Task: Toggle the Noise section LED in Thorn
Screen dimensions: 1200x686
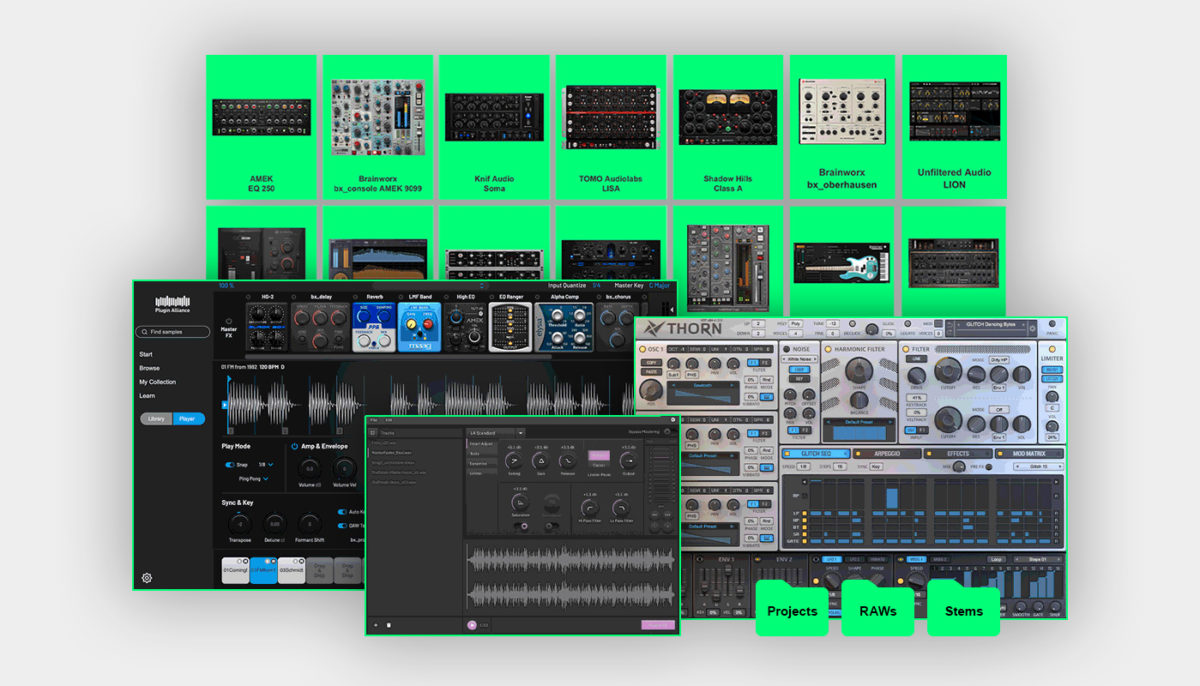Action: 786,349
